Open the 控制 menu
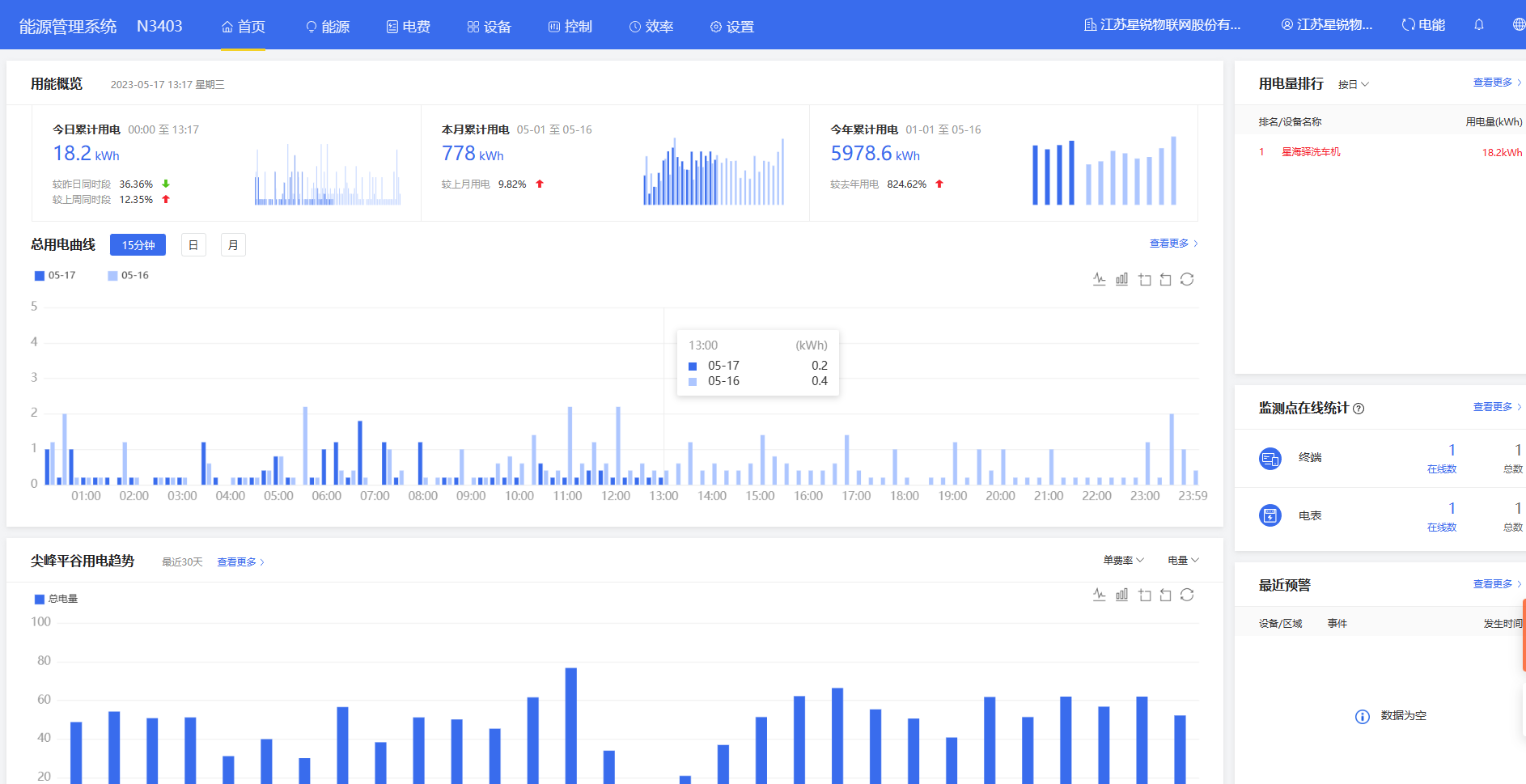 click(570, 27)
